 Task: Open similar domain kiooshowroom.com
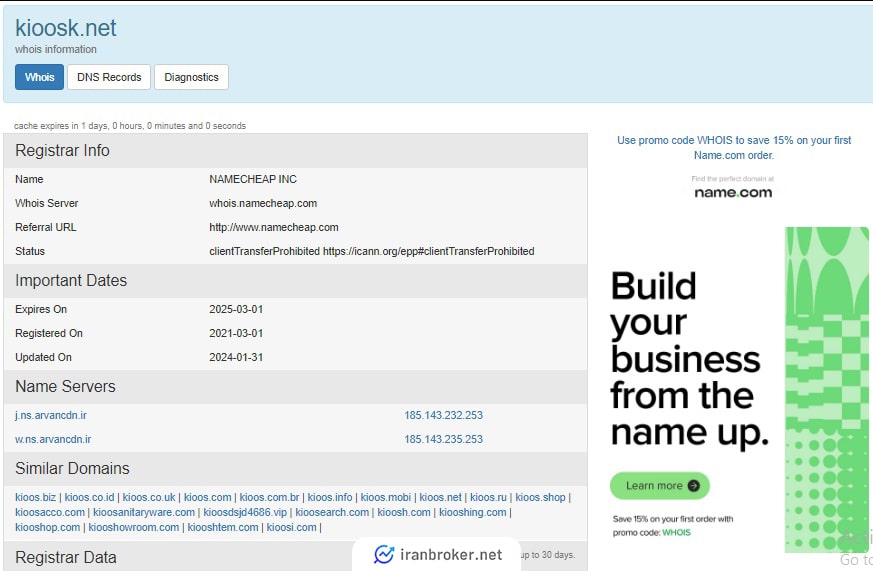tap(134, 527)
